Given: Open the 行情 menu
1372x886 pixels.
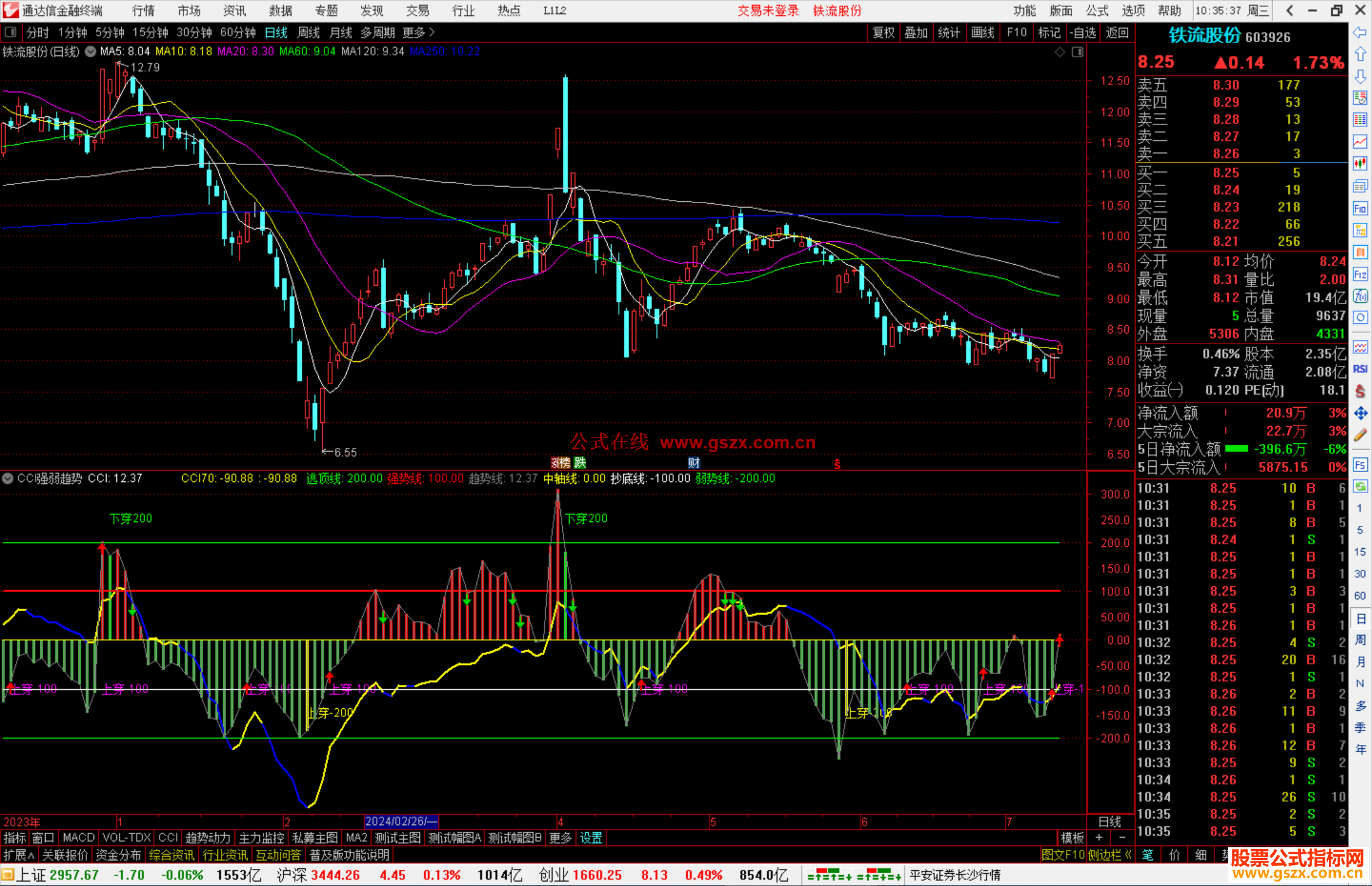Looking at the screenshot, I should pos(143,10).
